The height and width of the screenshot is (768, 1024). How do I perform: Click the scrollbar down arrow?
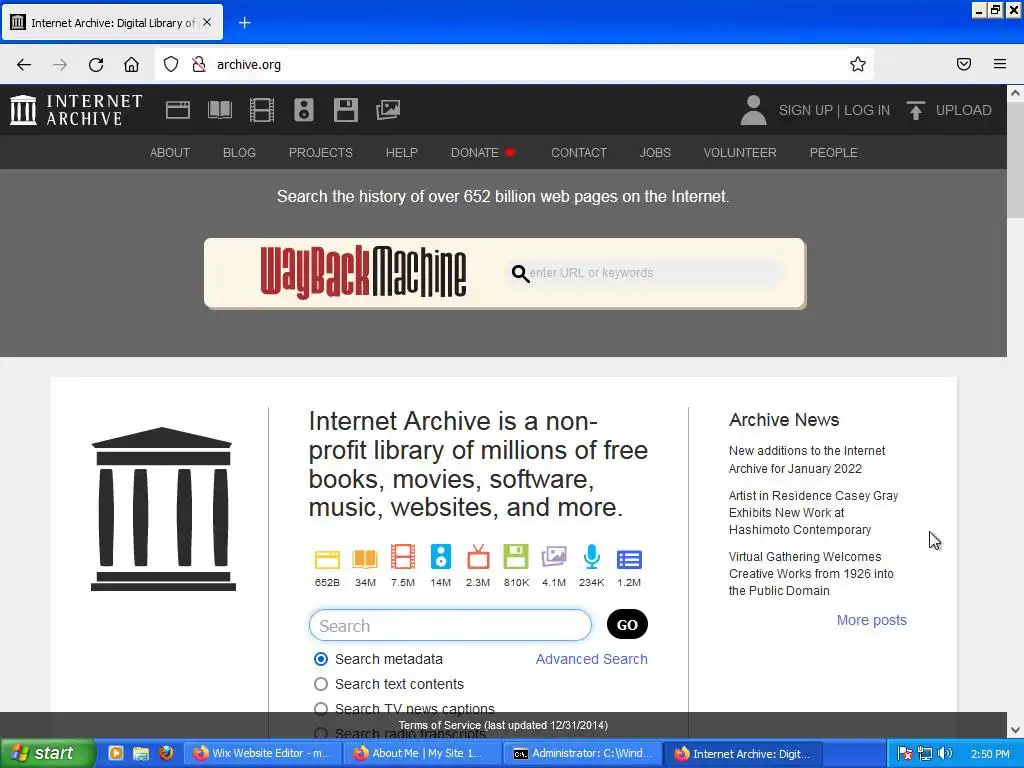pos(1016,729)
